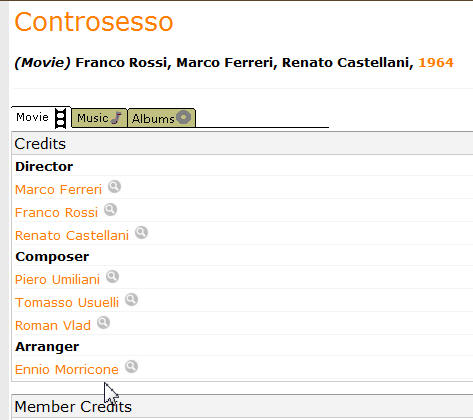Screen dimensions: 473x420
Task: Select the Movie tab
Action: (41, 118)
